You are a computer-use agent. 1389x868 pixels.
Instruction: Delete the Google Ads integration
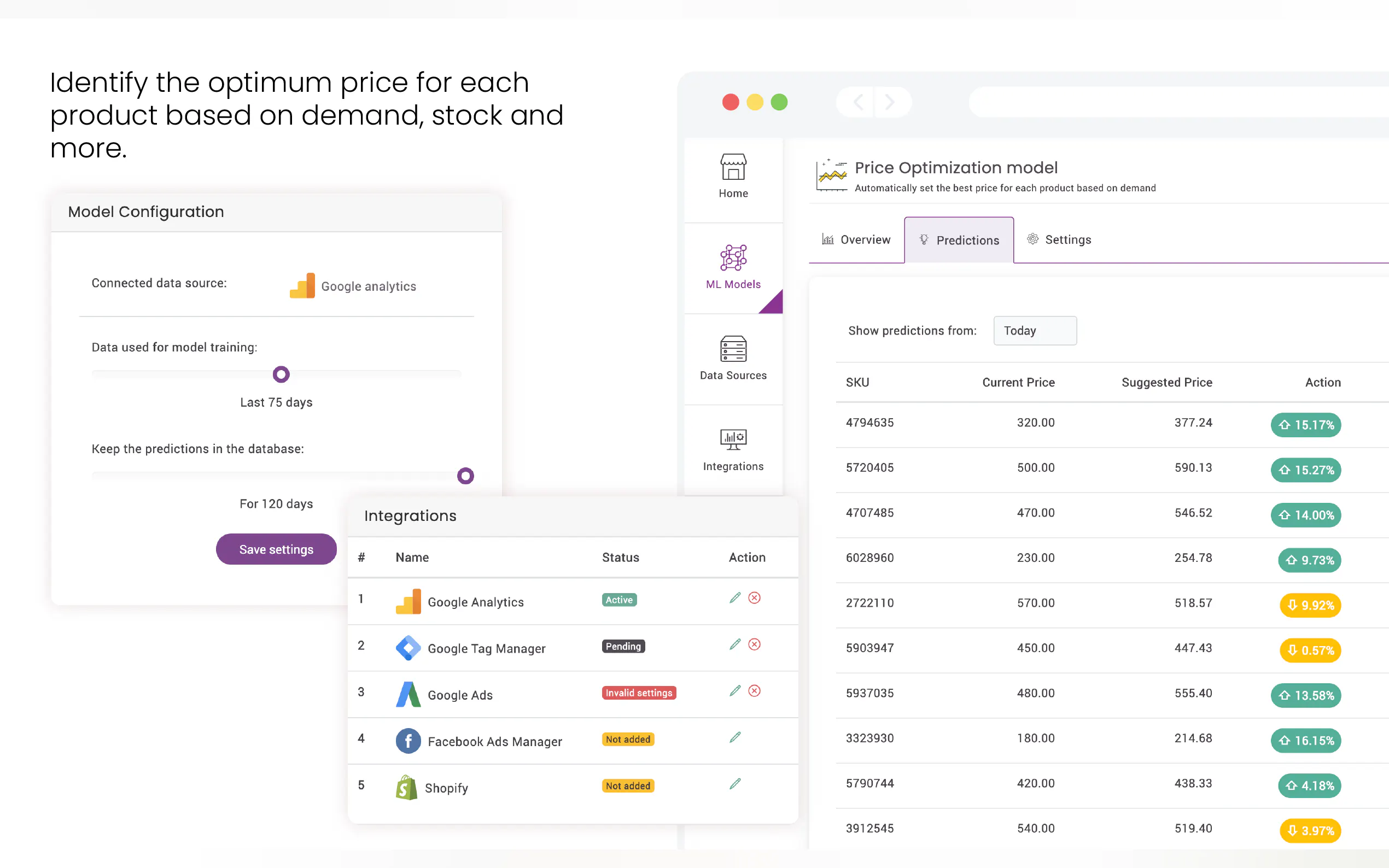[754, 691]
